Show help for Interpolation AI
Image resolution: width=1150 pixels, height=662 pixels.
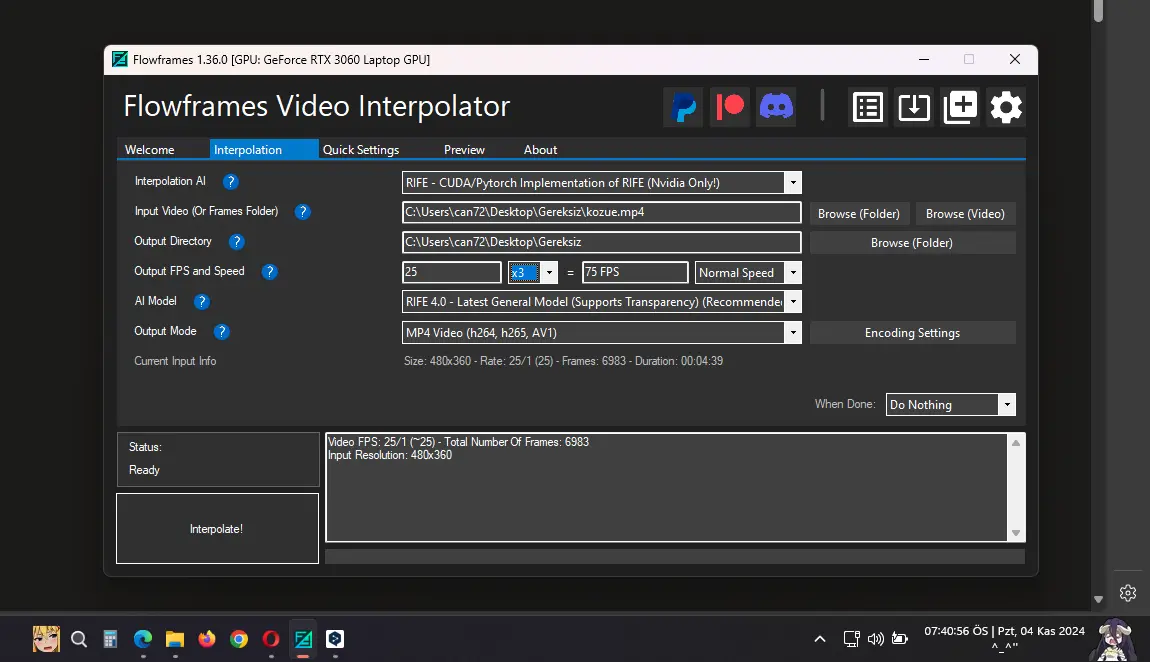click(230, 182)
